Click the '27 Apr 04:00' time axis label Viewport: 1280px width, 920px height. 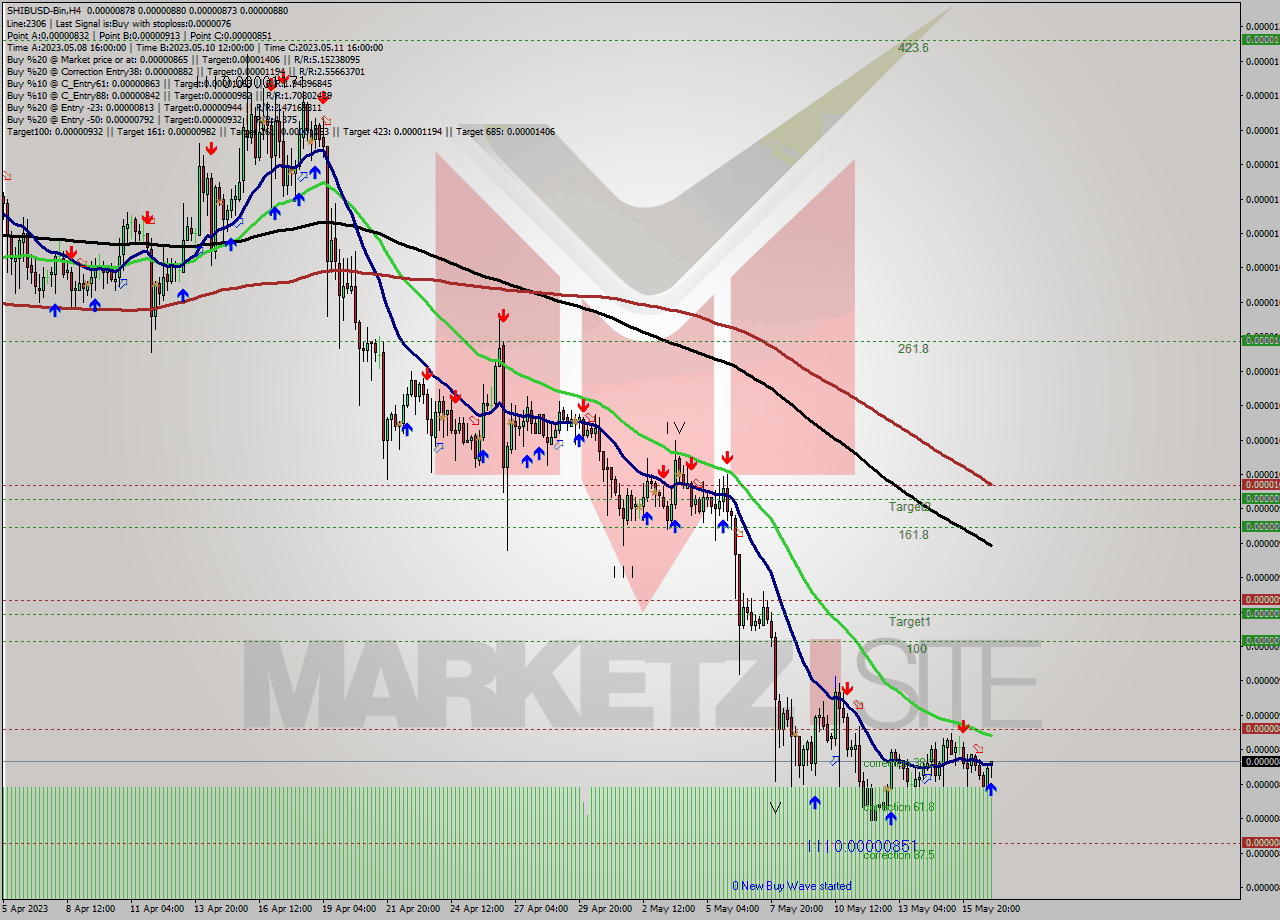[x=542, y=909]
